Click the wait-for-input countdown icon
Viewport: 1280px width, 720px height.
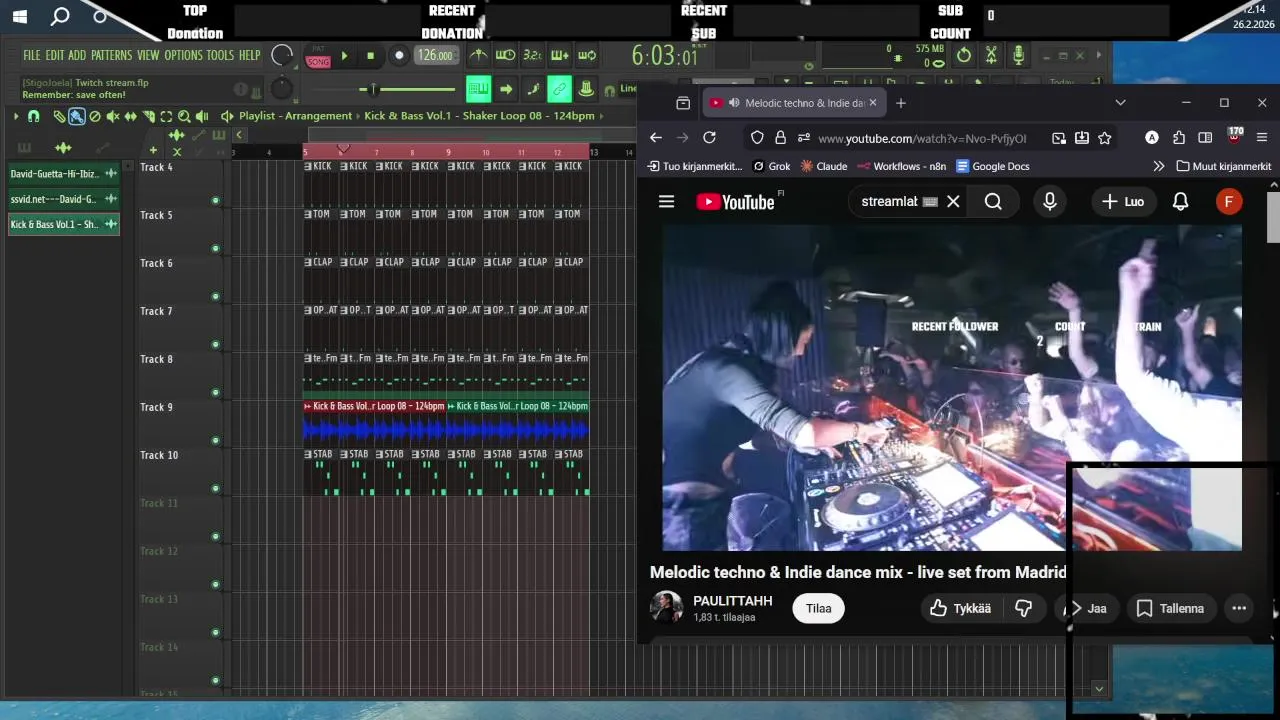(505, 55)
